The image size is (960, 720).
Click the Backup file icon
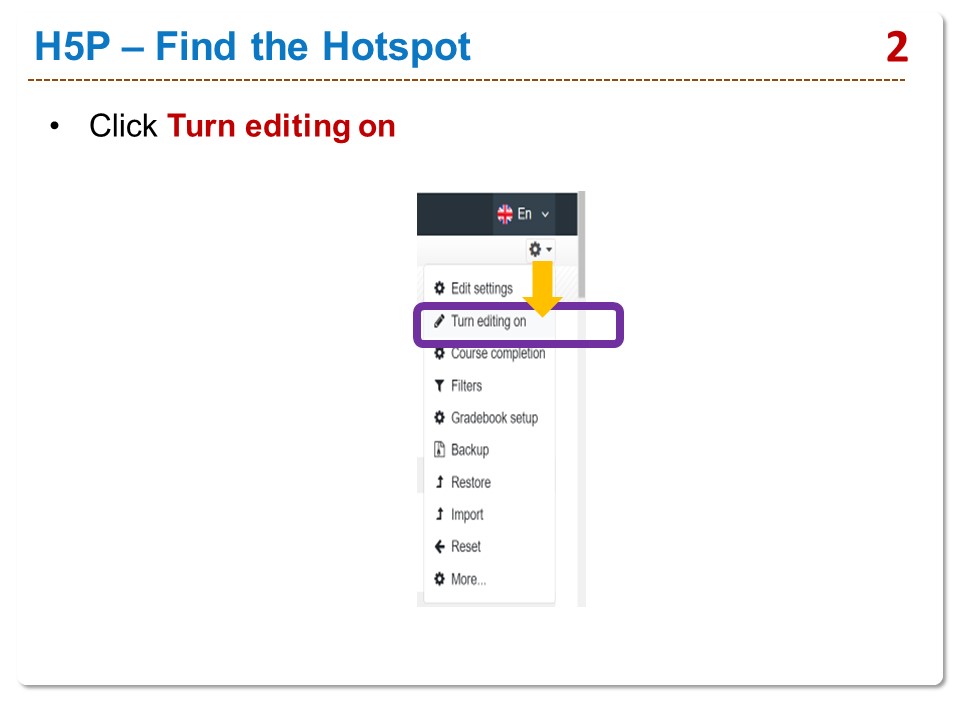click(x=439, y=450)
